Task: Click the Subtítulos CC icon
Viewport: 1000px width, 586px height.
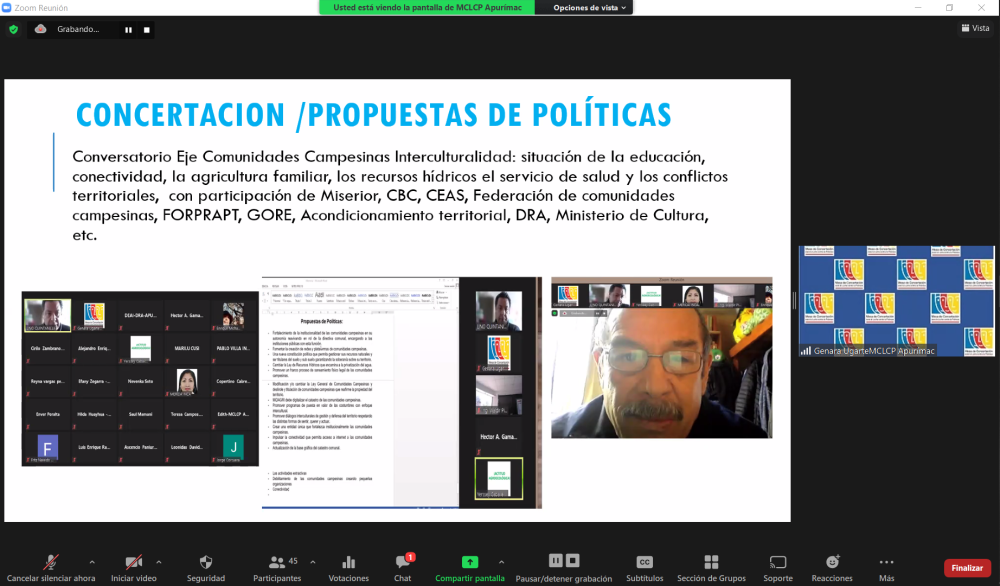Action: [x=645, y=562]
